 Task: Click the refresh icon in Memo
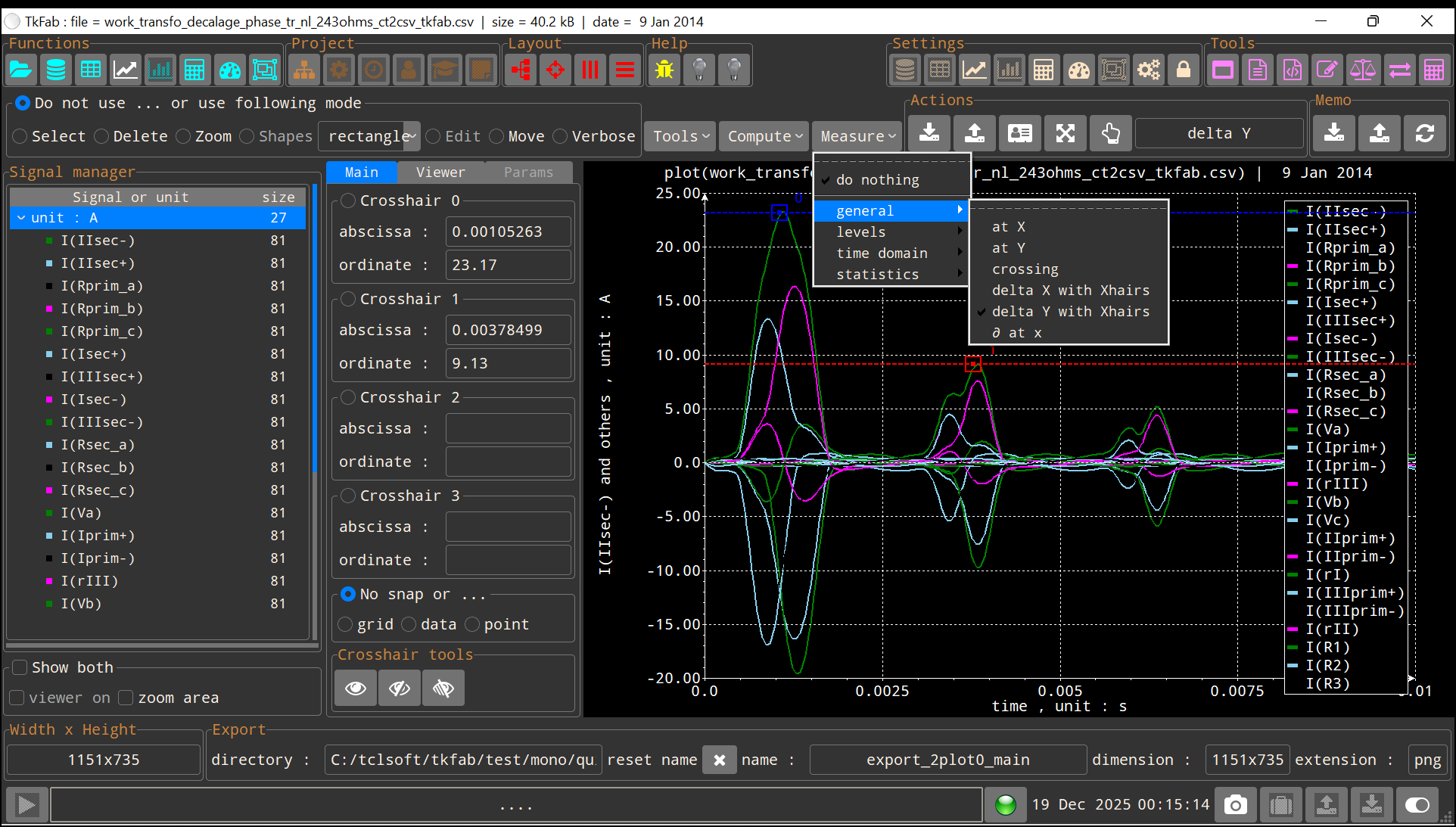tap(1425, 134)
